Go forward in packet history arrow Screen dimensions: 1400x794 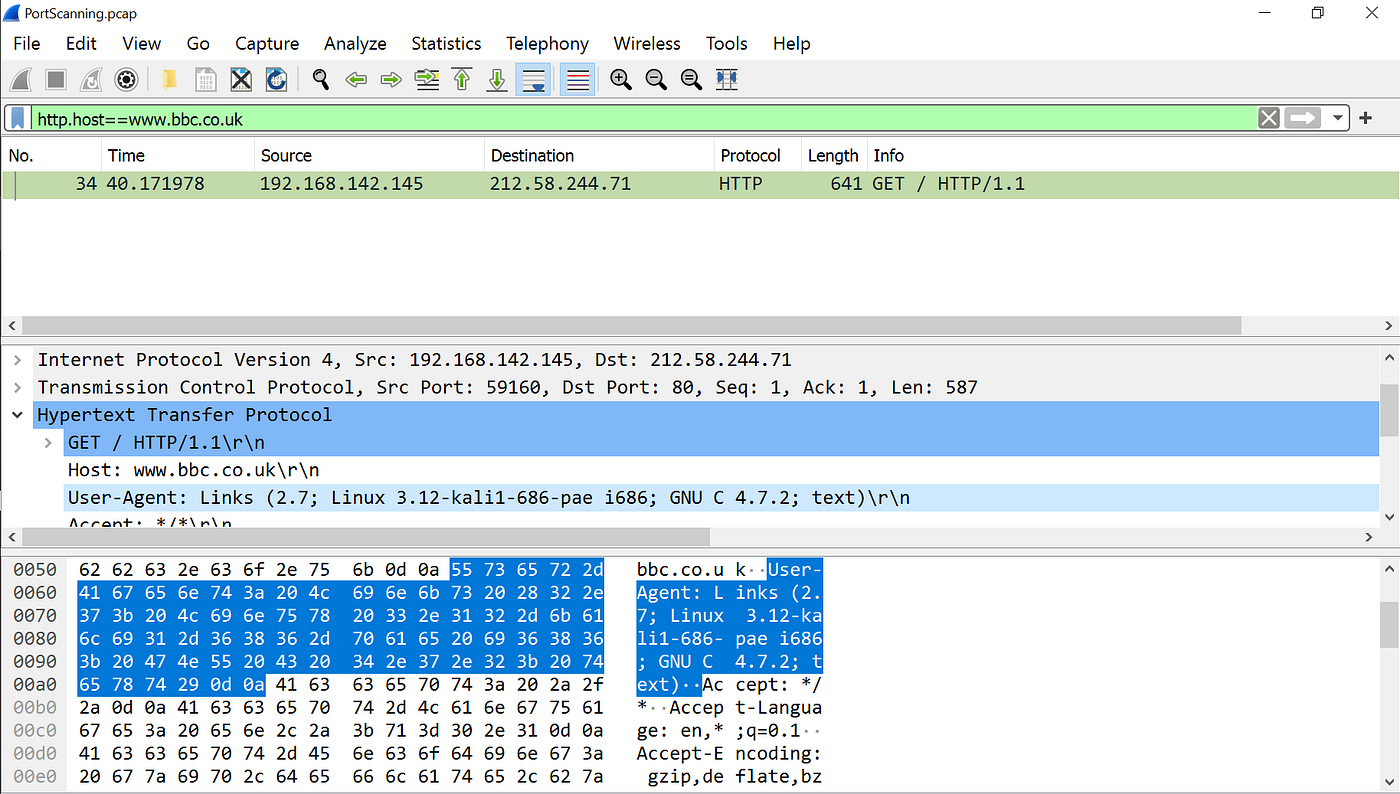(x=391, y=80)
